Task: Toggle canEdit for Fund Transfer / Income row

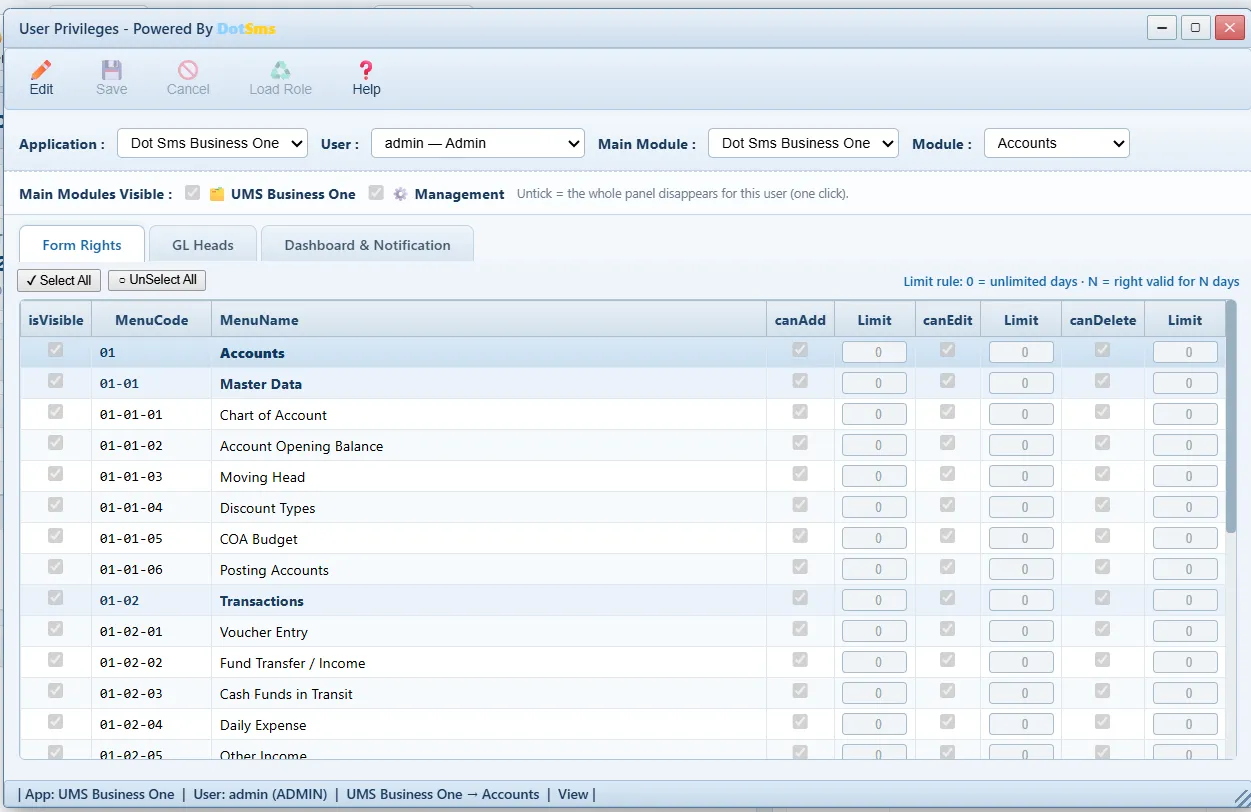Action: click(947, 660)
